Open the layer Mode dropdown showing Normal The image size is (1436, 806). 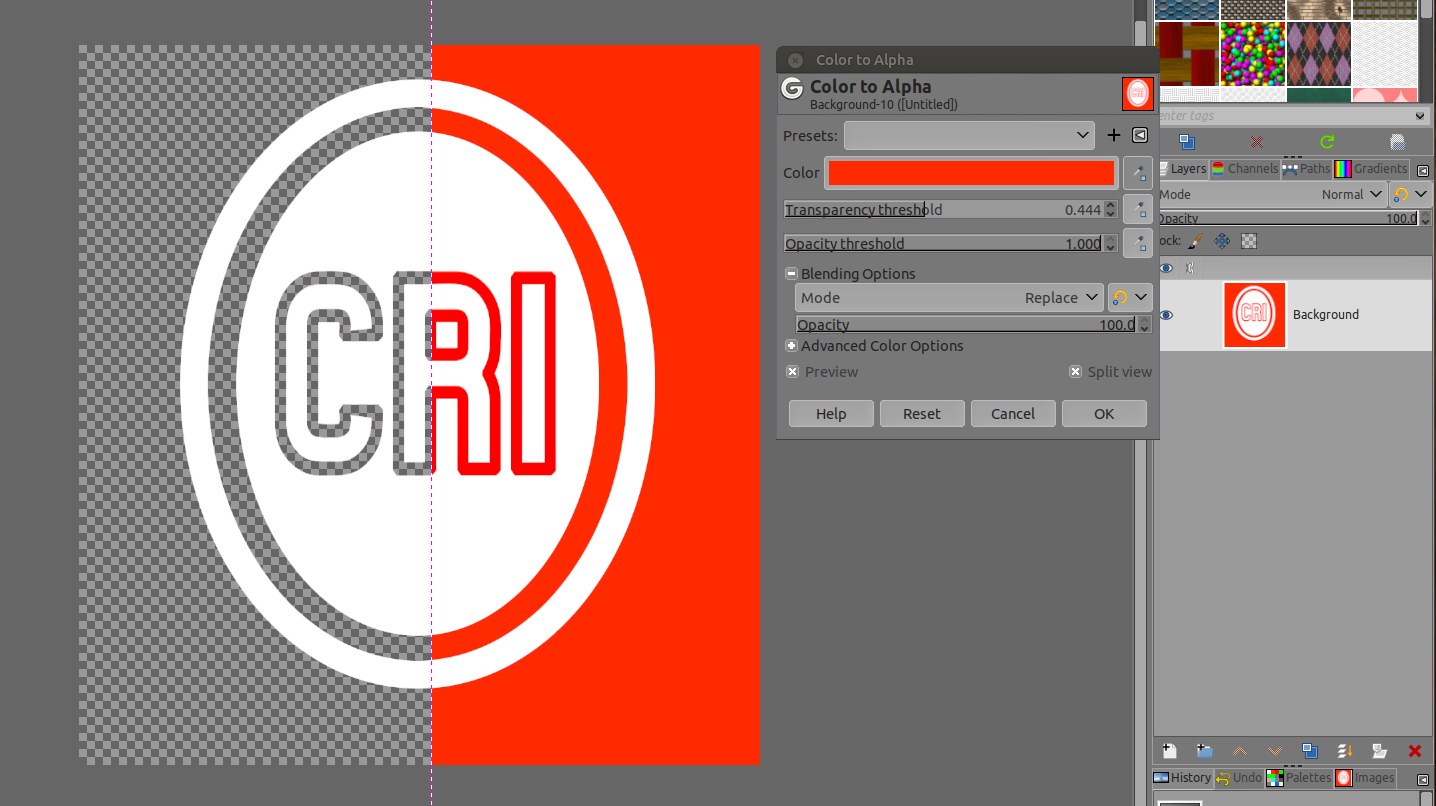tap(1274, 195)
